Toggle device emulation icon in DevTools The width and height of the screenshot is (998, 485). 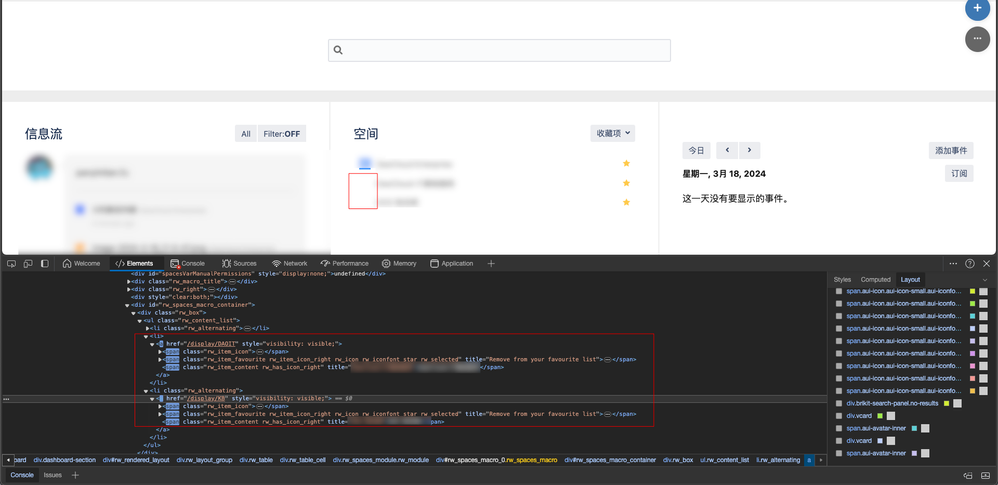click(28, 264)
